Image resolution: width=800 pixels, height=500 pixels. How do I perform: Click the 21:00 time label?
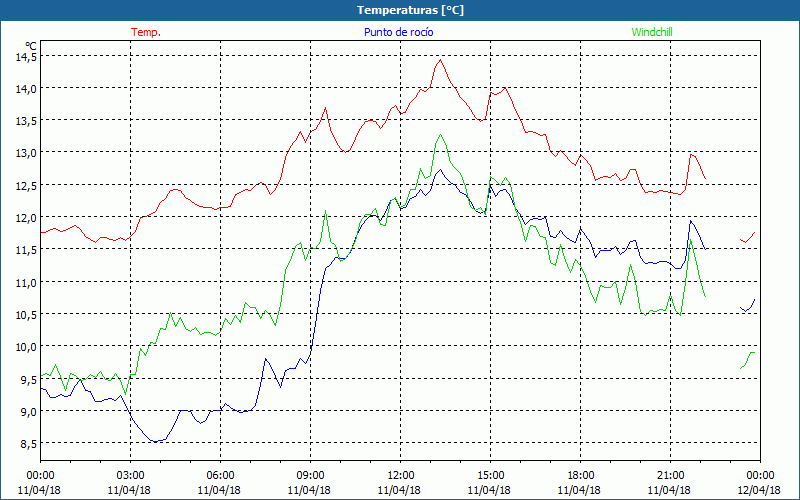pos(670,476)
